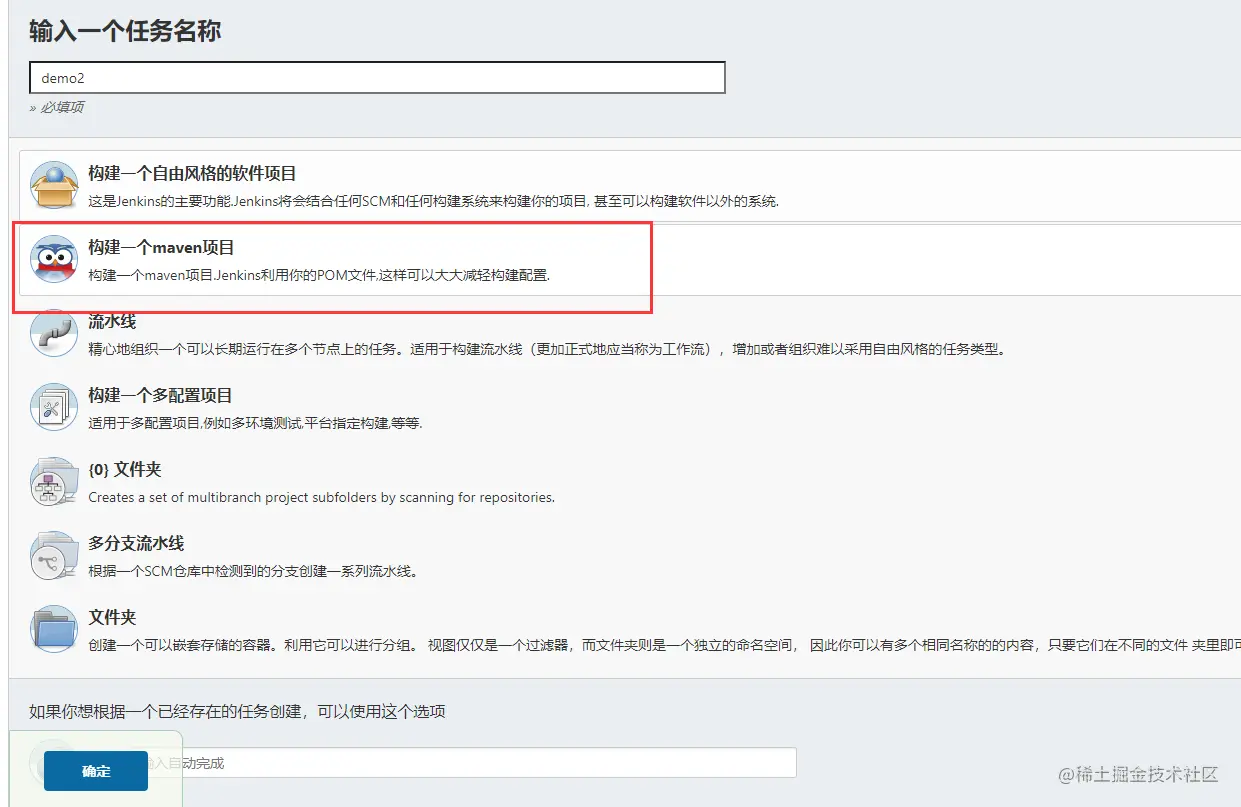
Task: Click the {0} 文件夹 icon
Action: 54,482
